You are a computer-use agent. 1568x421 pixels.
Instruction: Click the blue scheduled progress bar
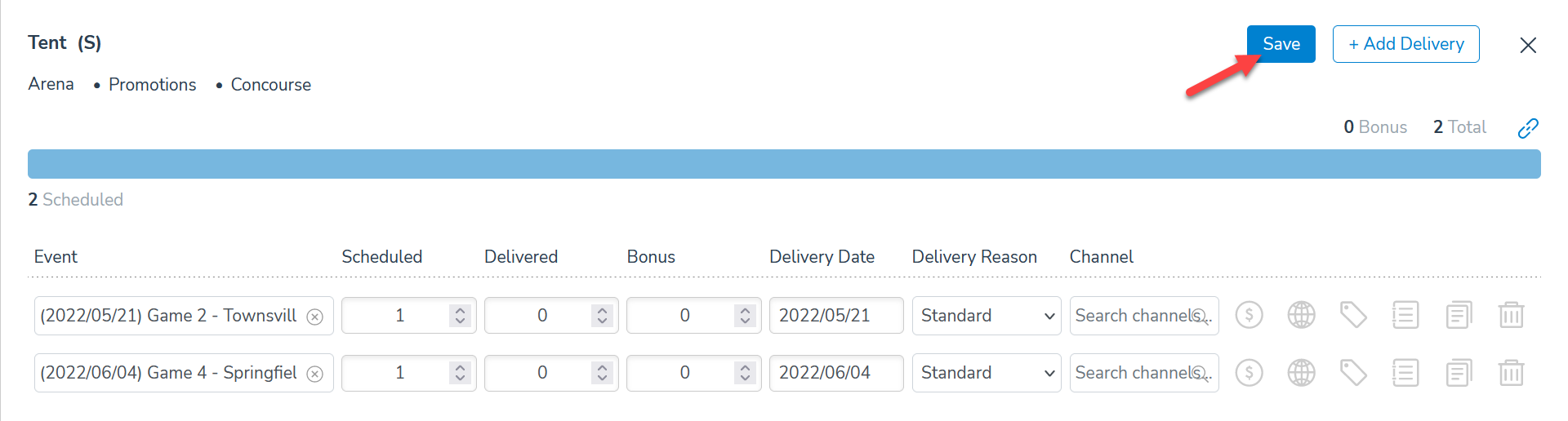click(784, 164)
